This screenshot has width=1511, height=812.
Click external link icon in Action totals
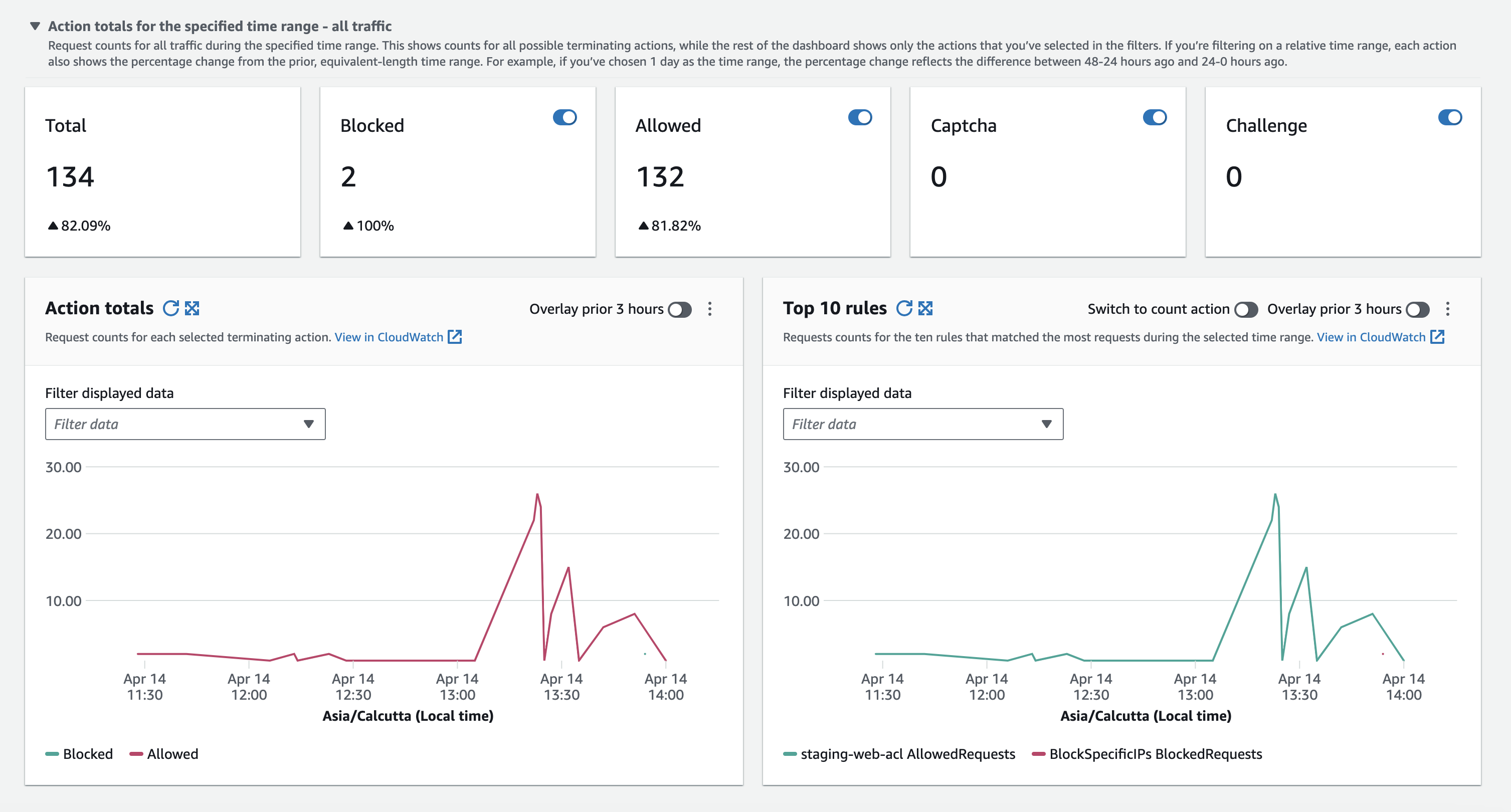pyautogui.click(x=455, y=336)
